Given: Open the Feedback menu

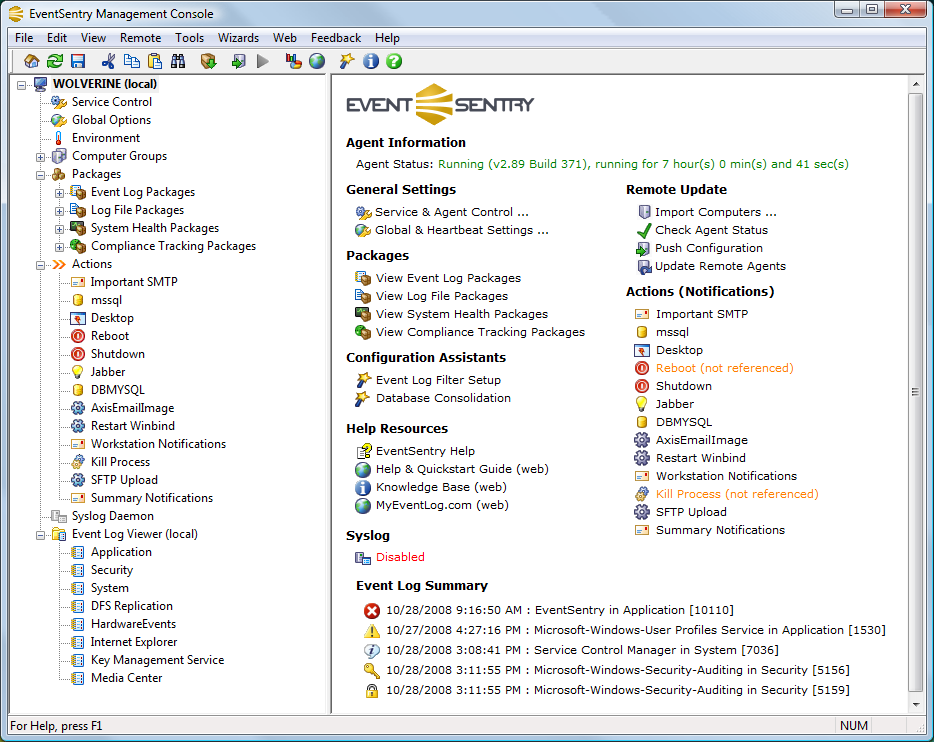Looking at the screenshot, I should [336, 38].
